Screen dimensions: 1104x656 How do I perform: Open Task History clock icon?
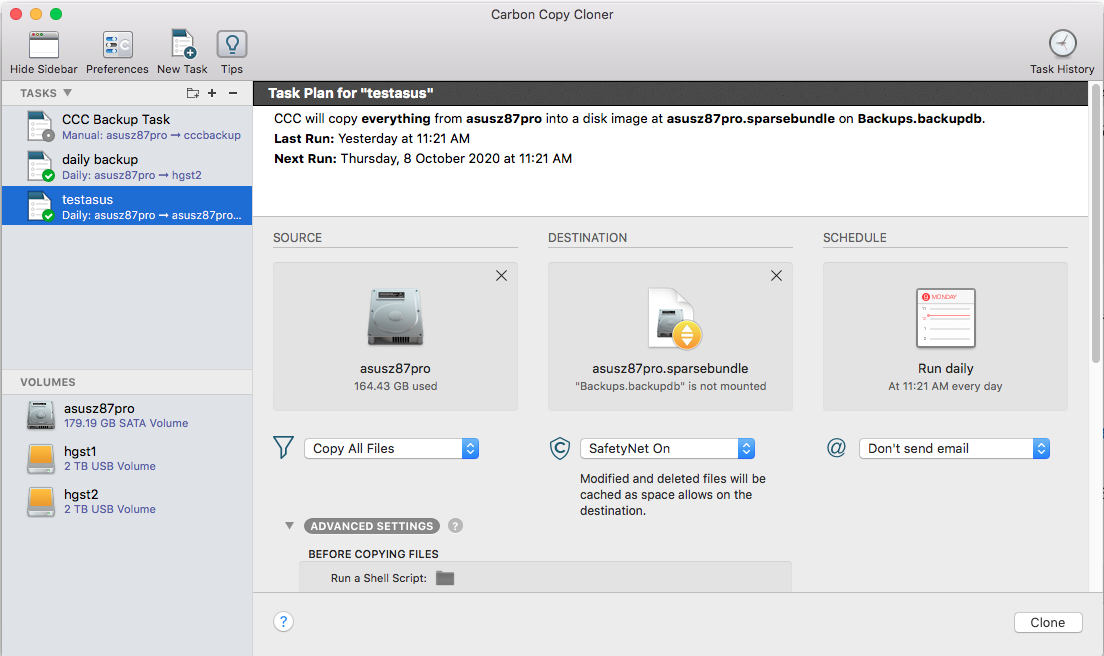pyautogui.click(x=1062, y=44)
